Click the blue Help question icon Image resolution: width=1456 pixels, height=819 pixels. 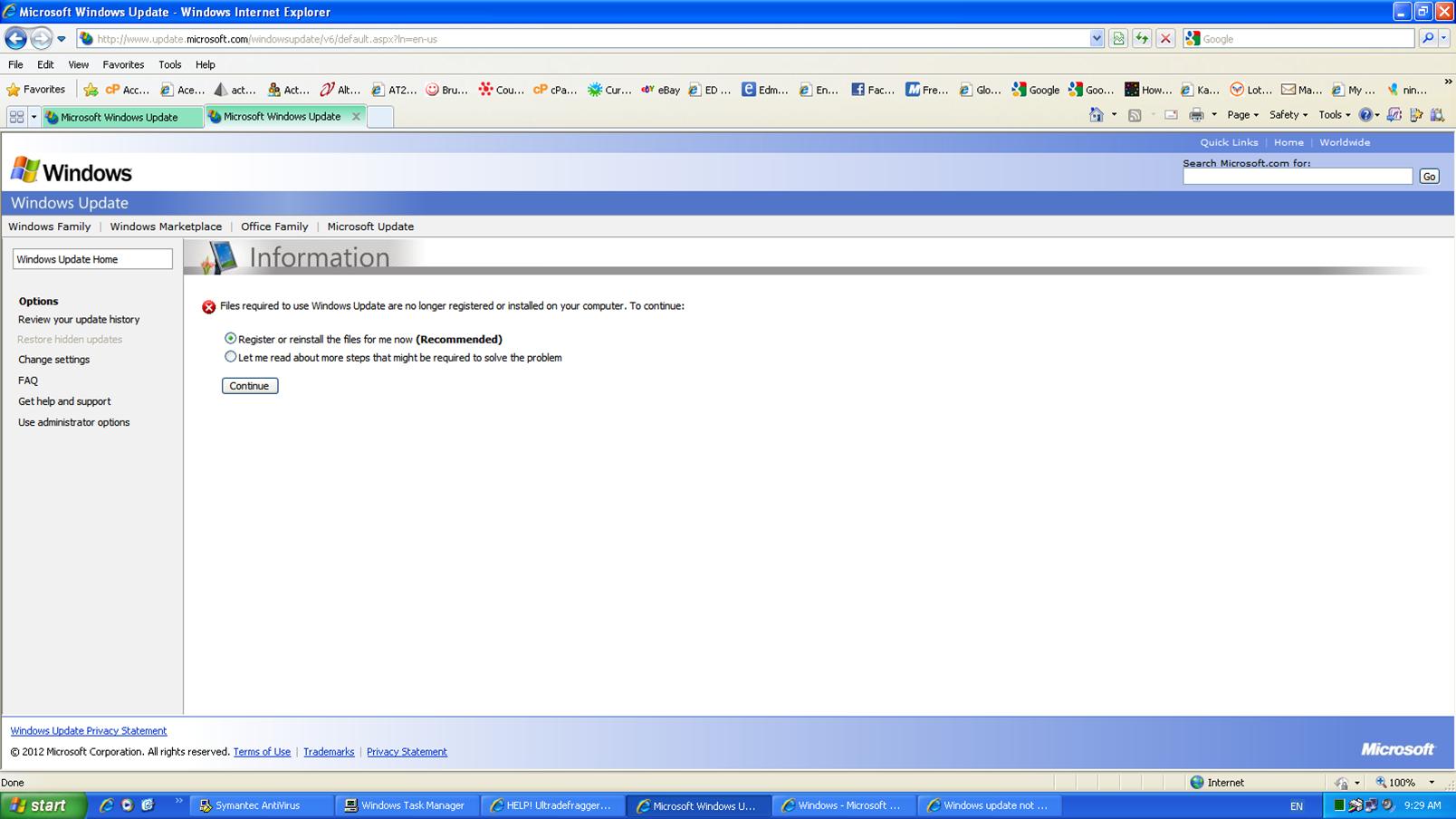click(1365, 115)
